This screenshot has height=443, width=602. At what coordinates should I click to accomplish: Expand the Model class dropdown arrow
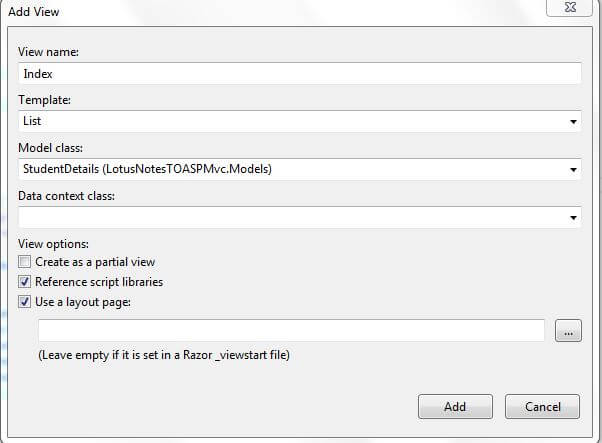[573, 170]
